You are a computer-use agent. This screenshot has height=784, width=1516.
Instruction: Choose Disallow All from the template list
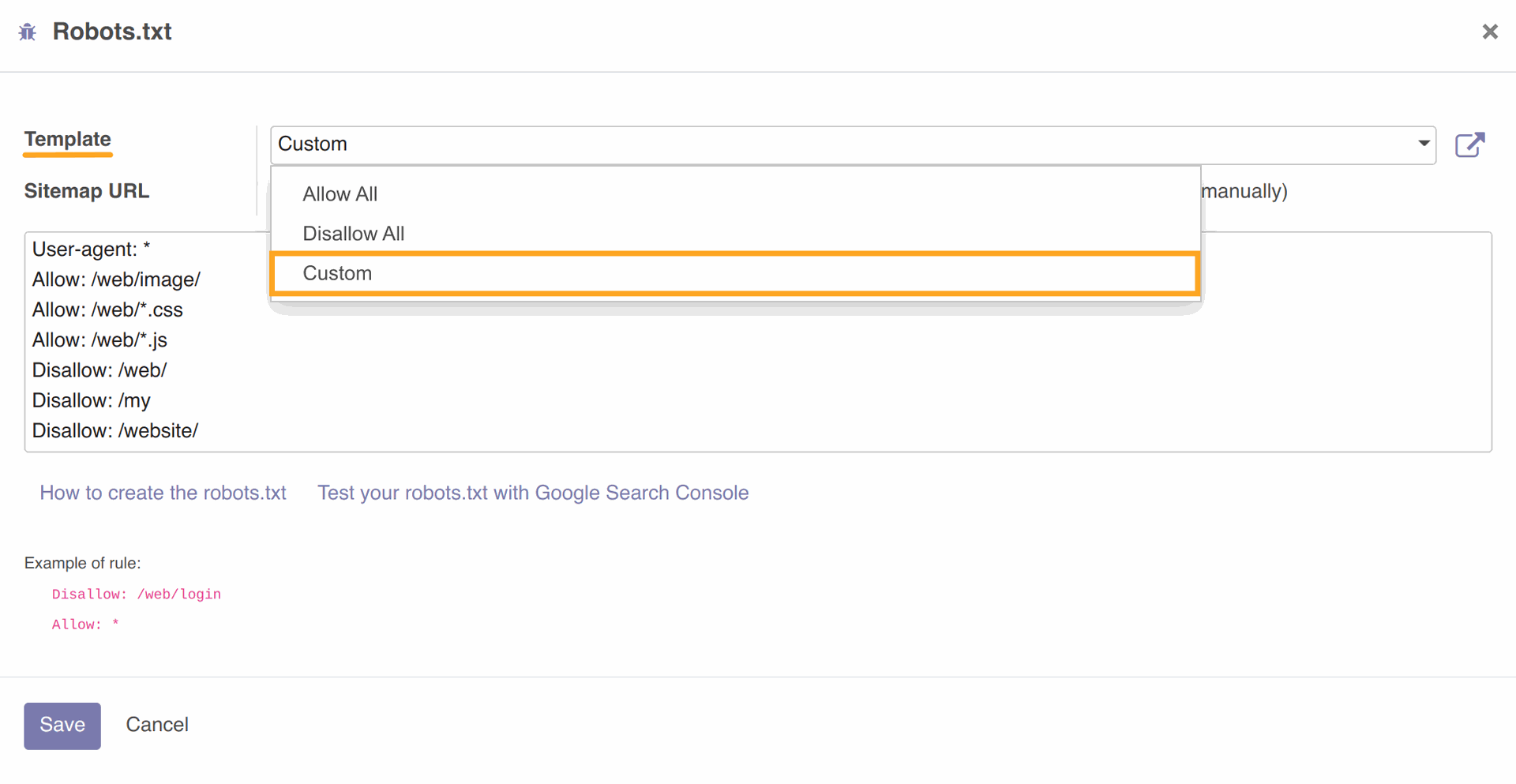(735, 234)
